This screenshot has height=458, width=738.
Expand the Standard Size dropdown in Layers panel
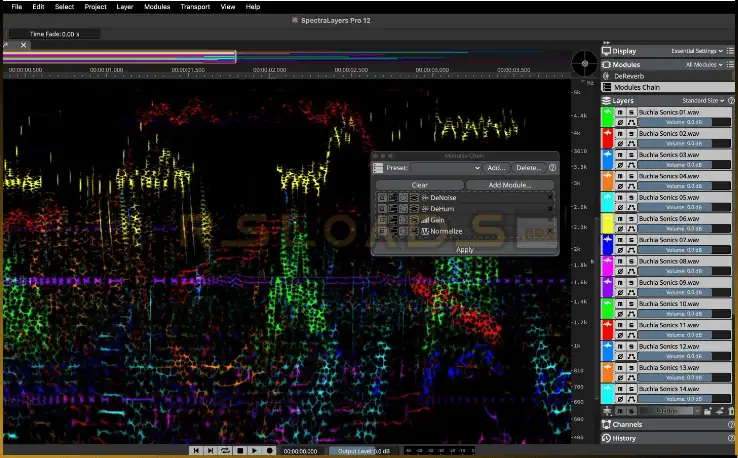click(703, 101)
